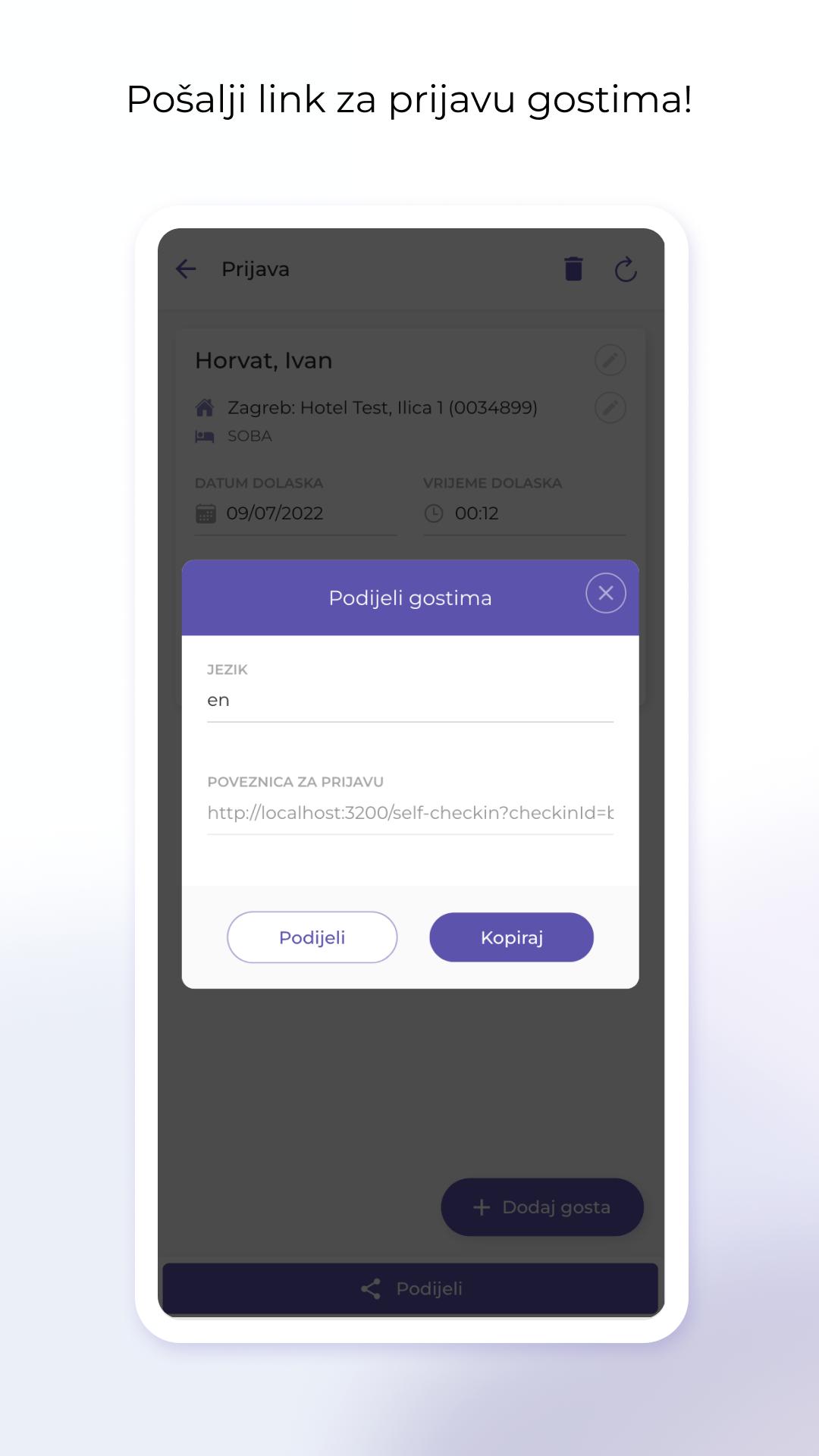
Task: Select the time 00:12 field
Action: coord(525,513)
